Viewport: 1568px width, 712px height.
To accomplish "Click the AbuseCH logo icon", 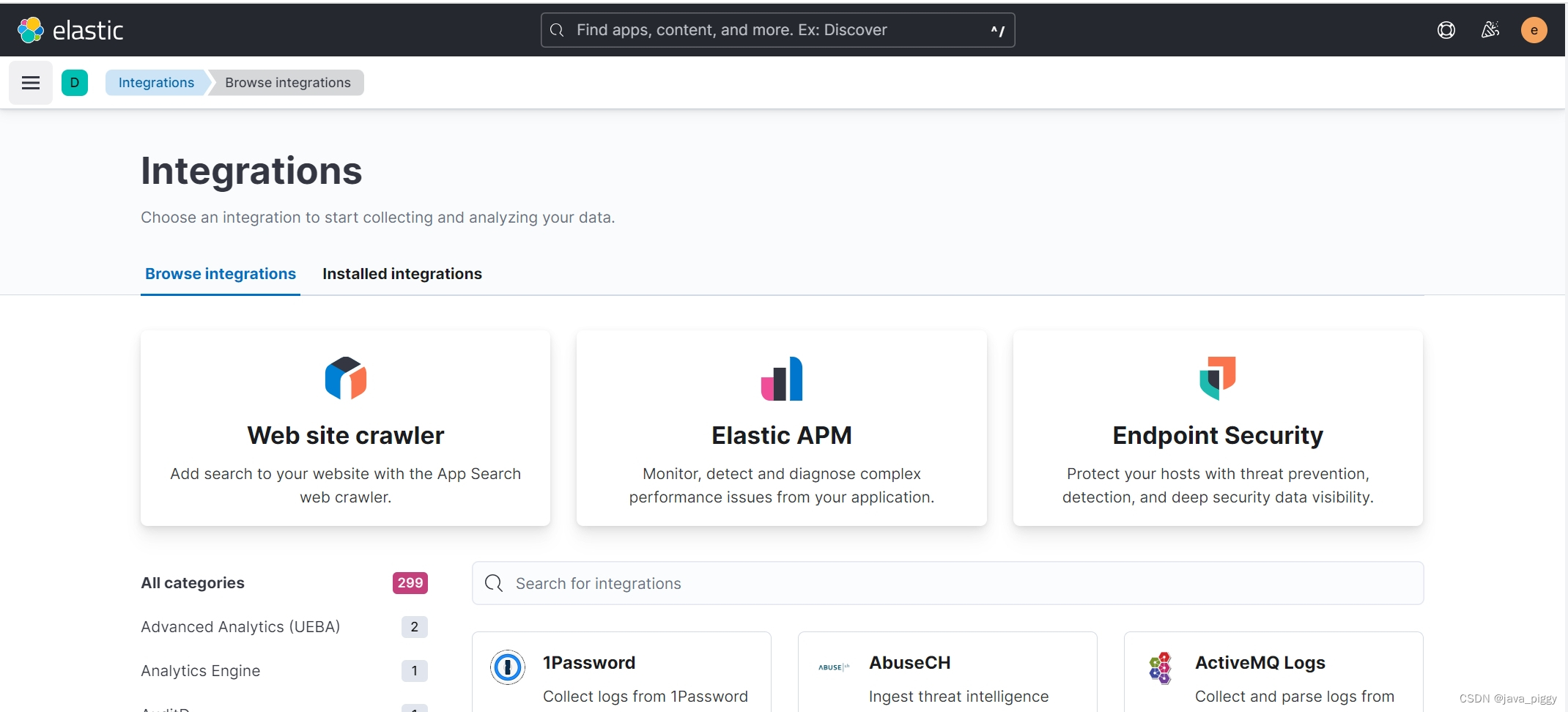I will 833,667.
